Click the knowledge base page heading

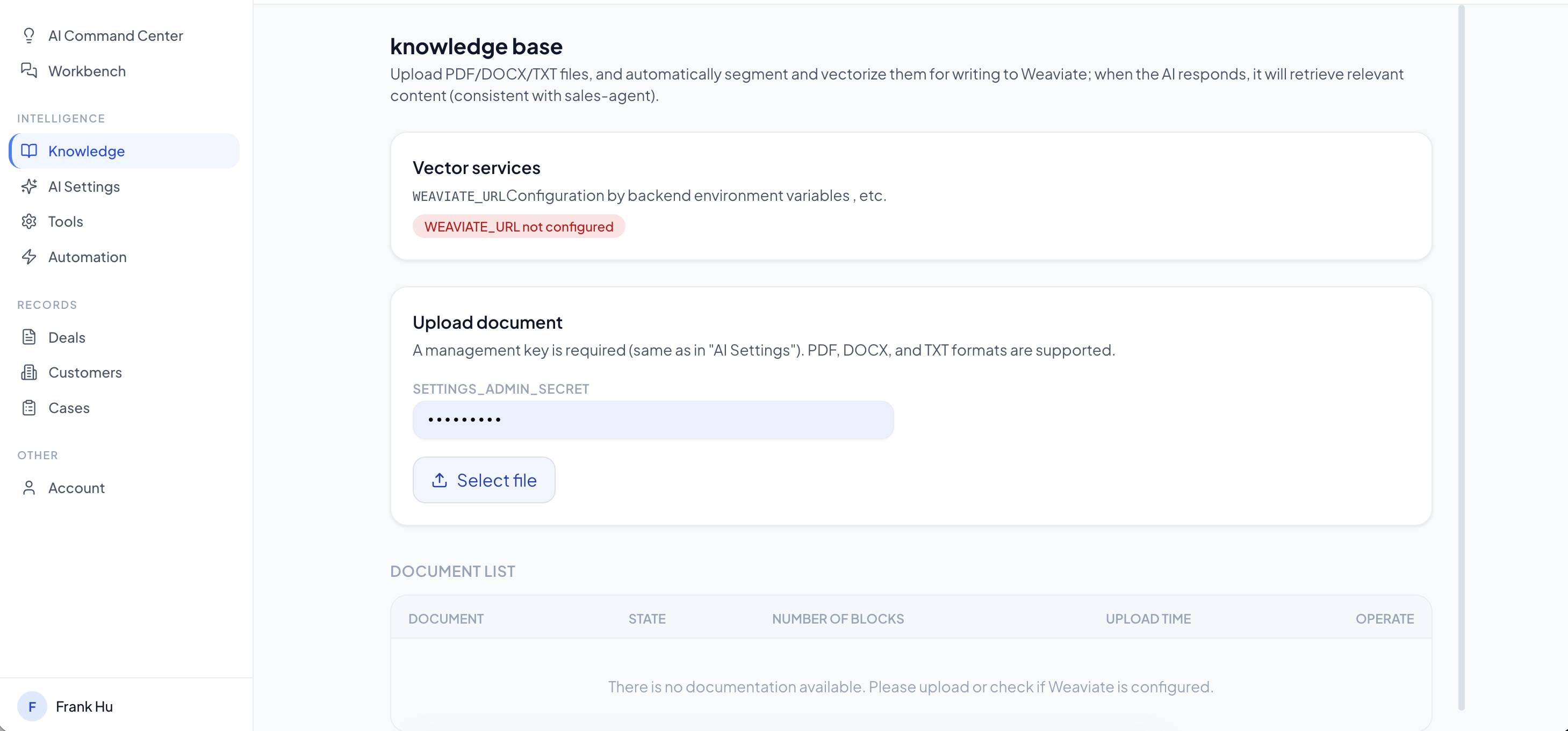click(477, 46)
